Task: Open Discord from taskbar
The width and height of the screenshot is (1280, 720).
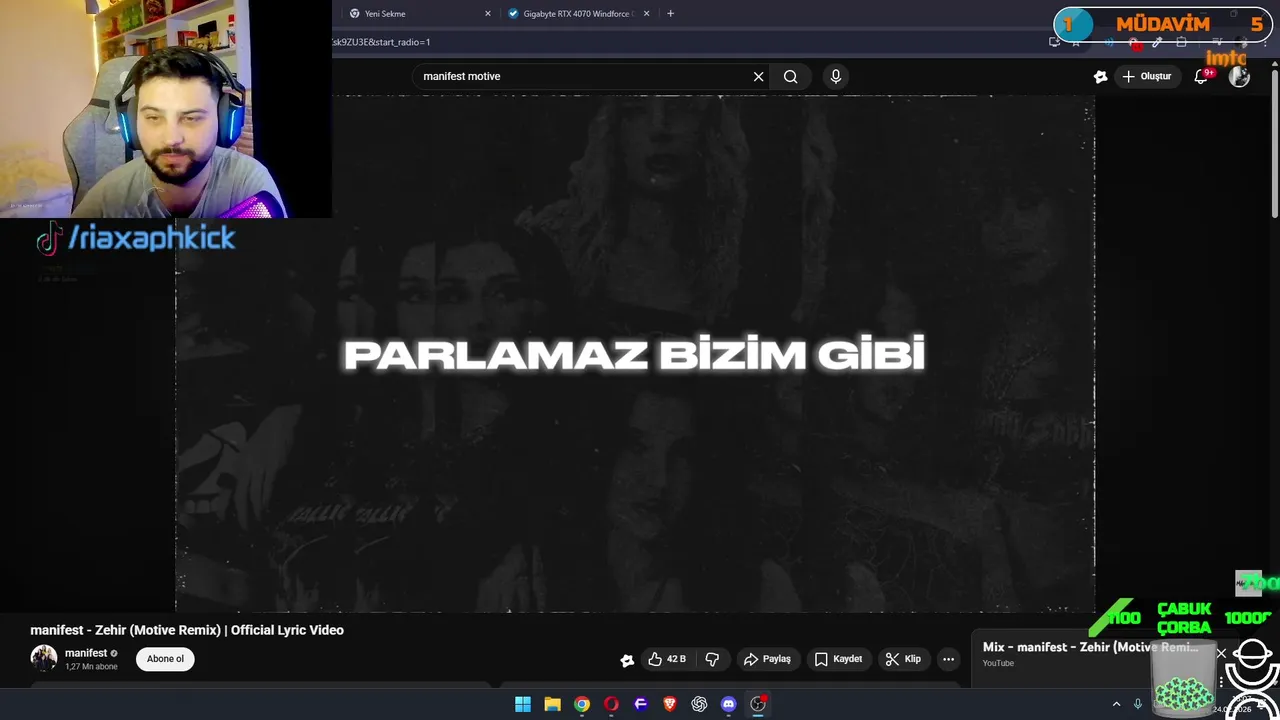Action: pyautogui.click(x=729, y=704)
